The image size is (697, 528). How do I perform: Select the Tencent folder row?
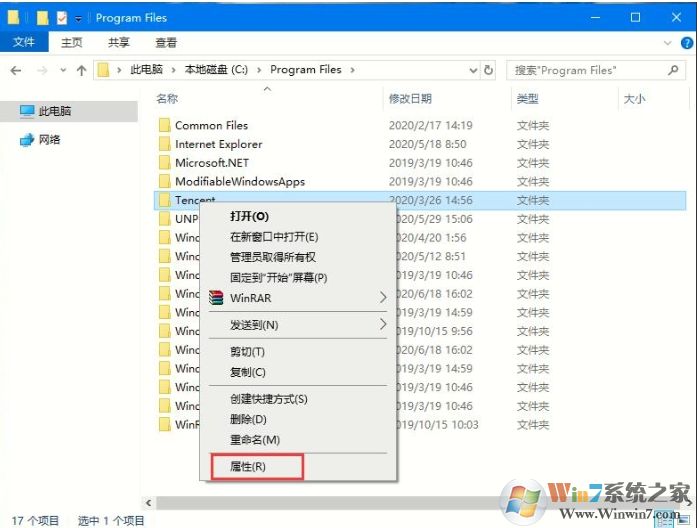[x=420, y=200]
